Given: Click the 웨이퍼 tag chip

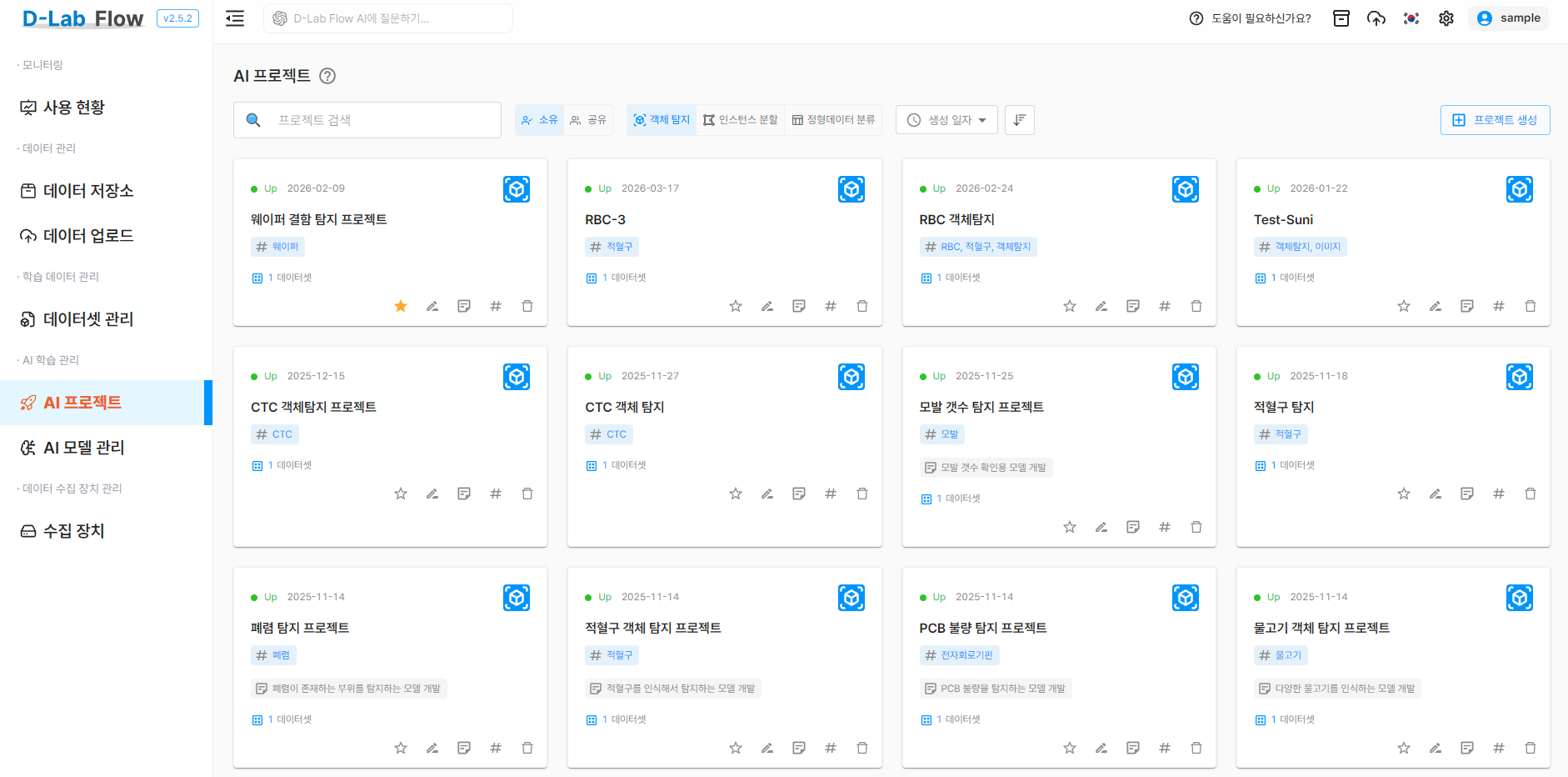Looking at the screenshot, I should tap(277, 247).
